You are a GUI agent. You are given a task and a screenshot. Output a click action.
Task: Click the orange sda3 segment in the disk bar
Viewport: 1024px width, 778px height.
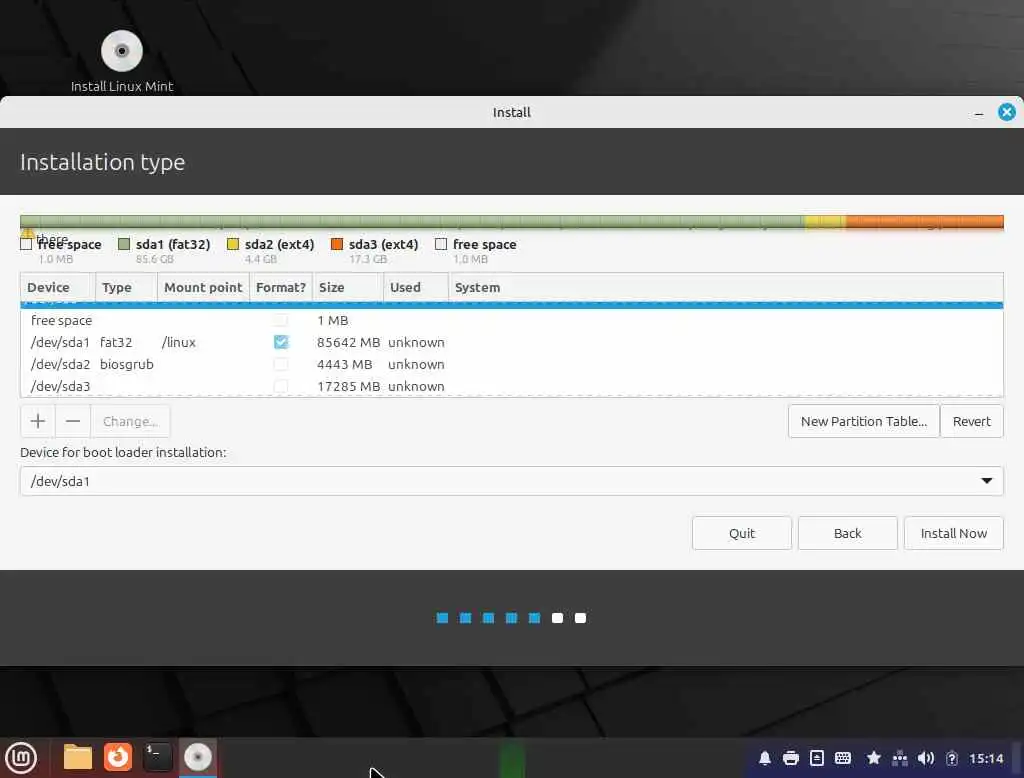(925, 222)
